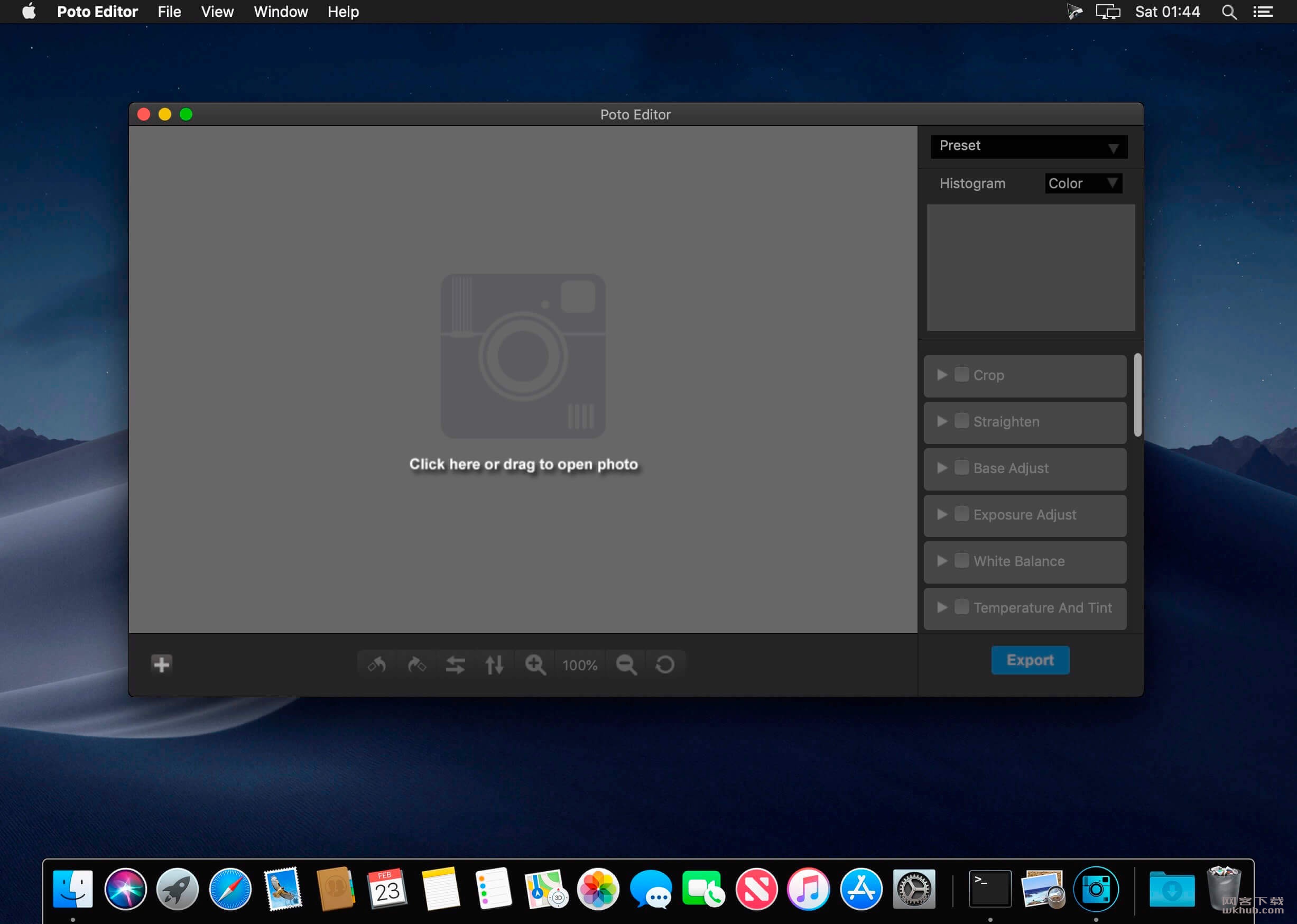The height and width of the screenshot is (924, 1297).
Task: Open Reminders from the Dock
Action: click(493, 889)
